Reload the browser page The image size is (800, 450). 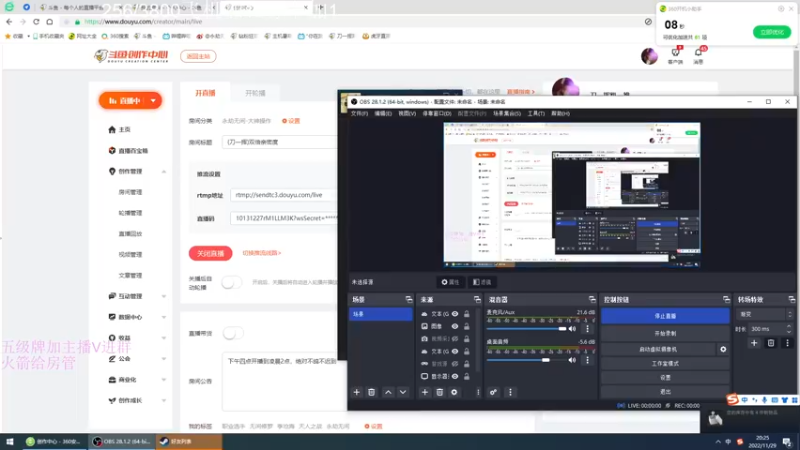36,21
